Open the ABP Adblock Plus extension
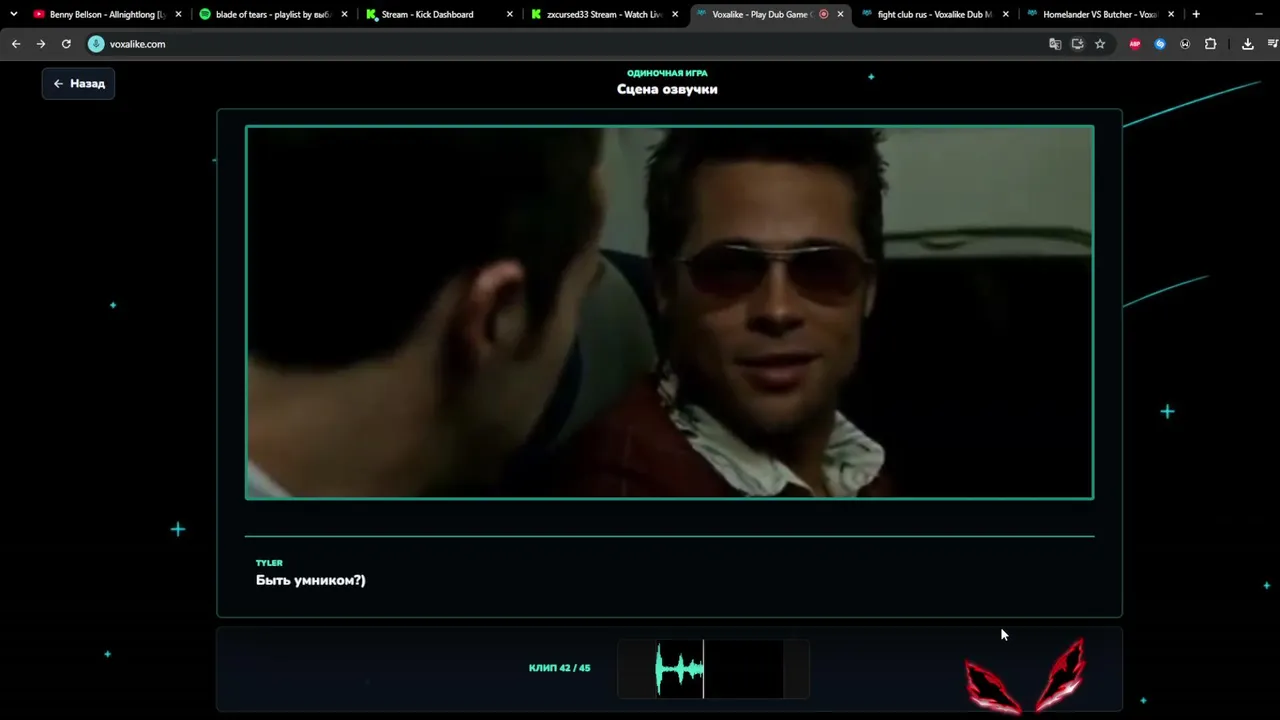This screenshot has width=1280, height=720. [x=1135, y=44]
